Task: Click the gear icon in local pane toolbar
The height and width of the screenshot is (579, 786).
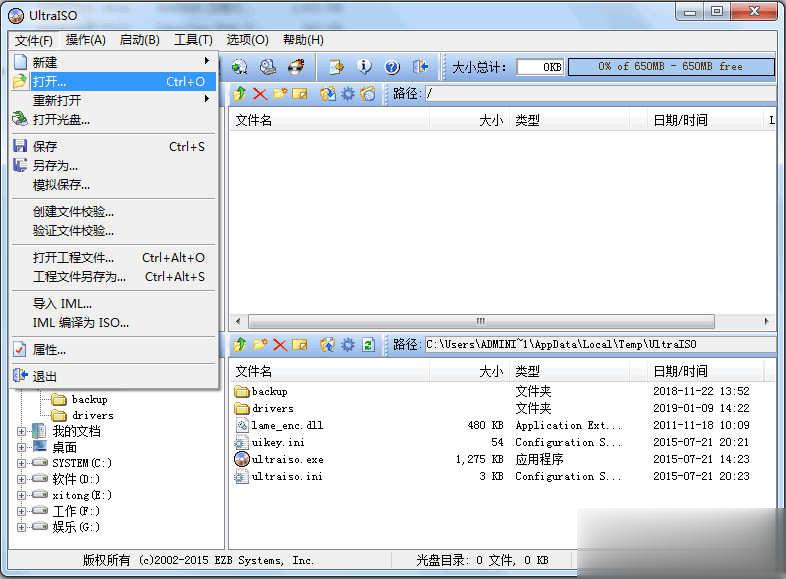Action: pyautogui.click(x=348, y=344)
